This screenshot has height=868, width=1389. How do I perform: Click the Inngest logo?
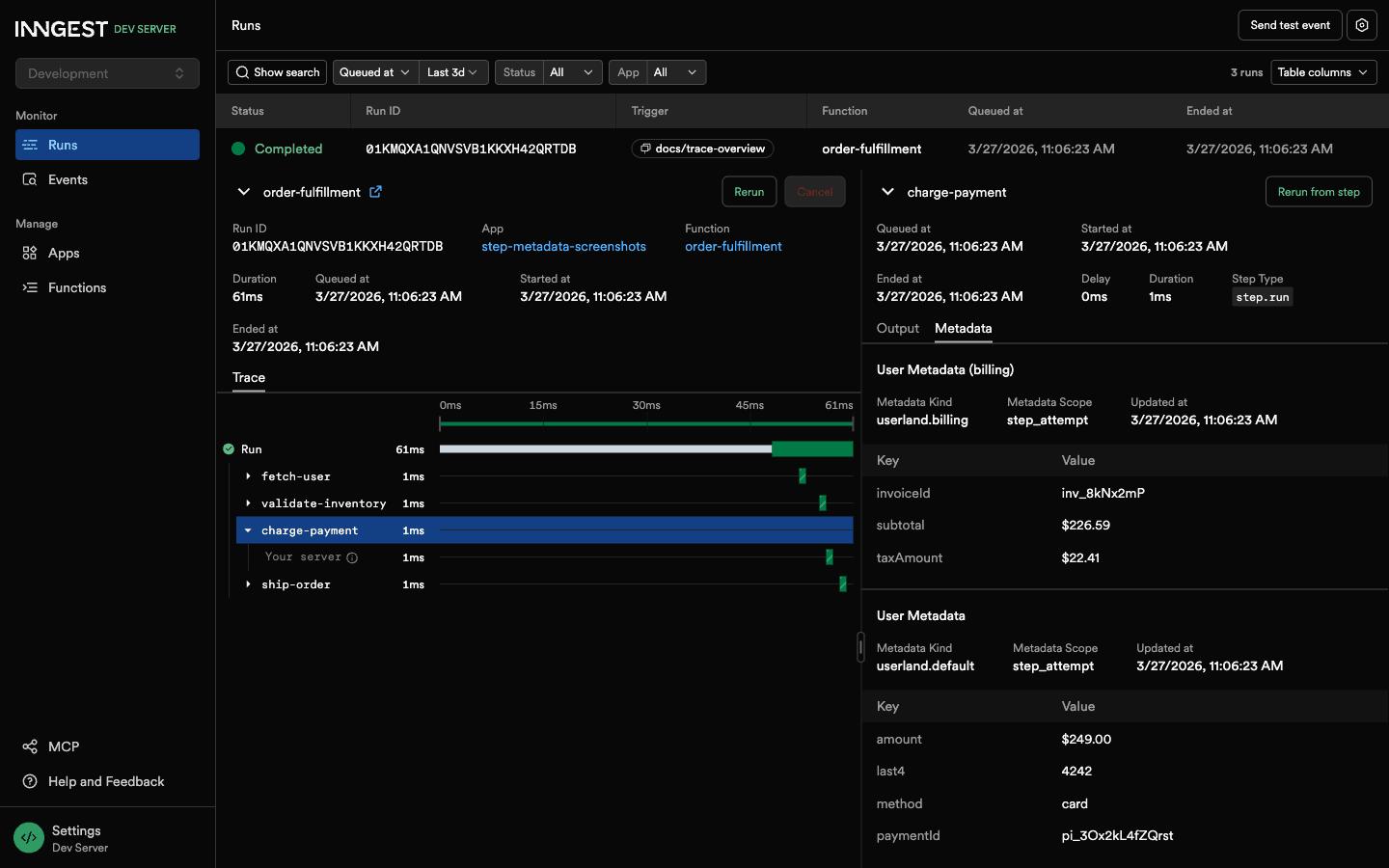pyautogui.click(x=62, y=29)
